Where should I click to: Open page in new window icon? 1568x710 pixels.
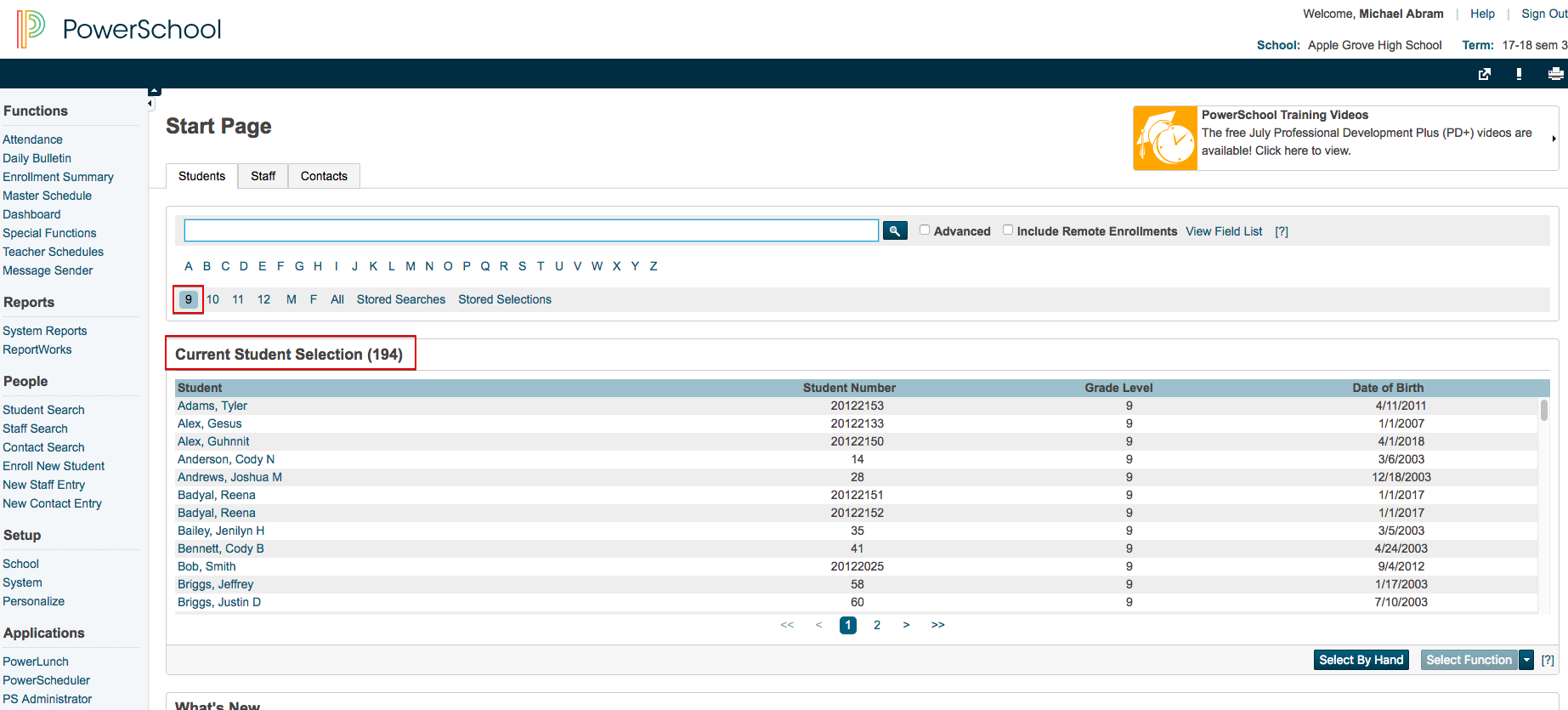point(1485,74)
